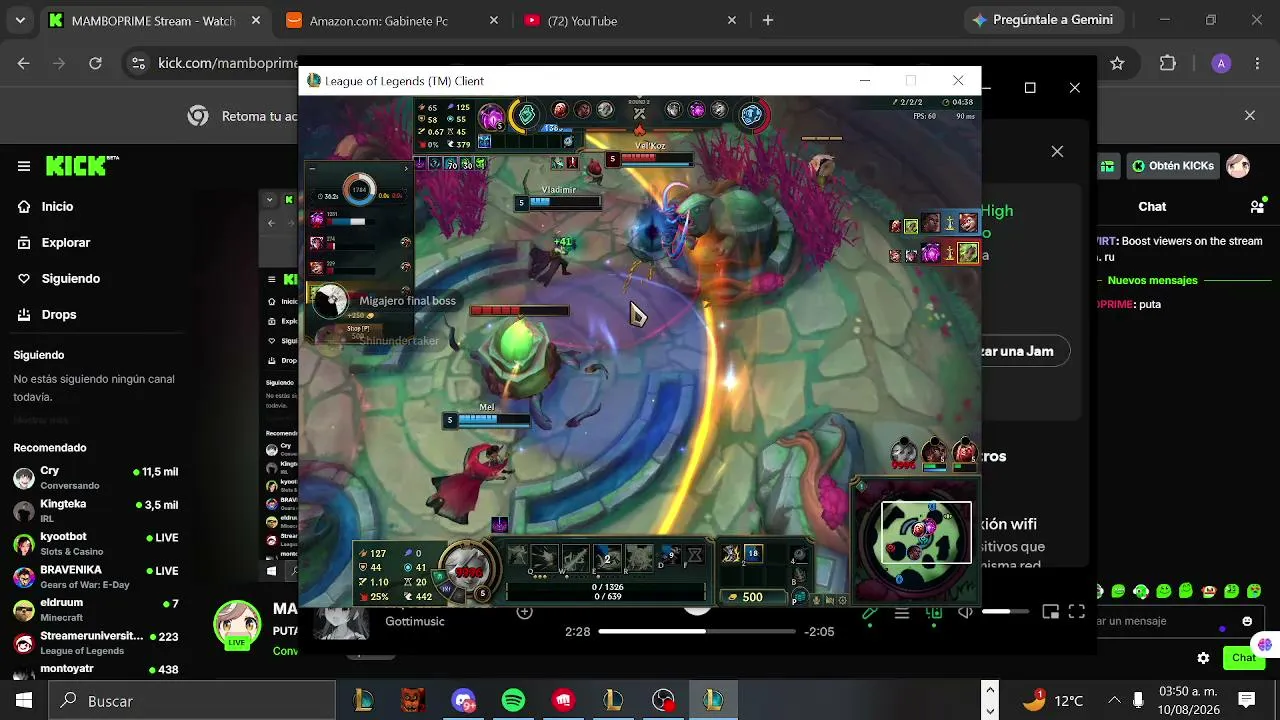This screenshot has height=720, width=1280.
Task: Open the Riot Client taskbar icon
Action: [563, 700]
